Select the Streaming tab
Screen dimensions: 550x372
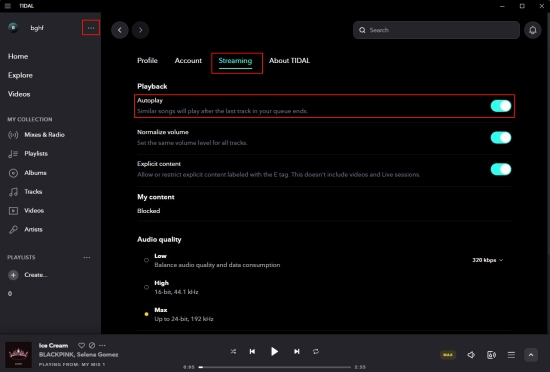pyautogui.click(x=235, y=61)
